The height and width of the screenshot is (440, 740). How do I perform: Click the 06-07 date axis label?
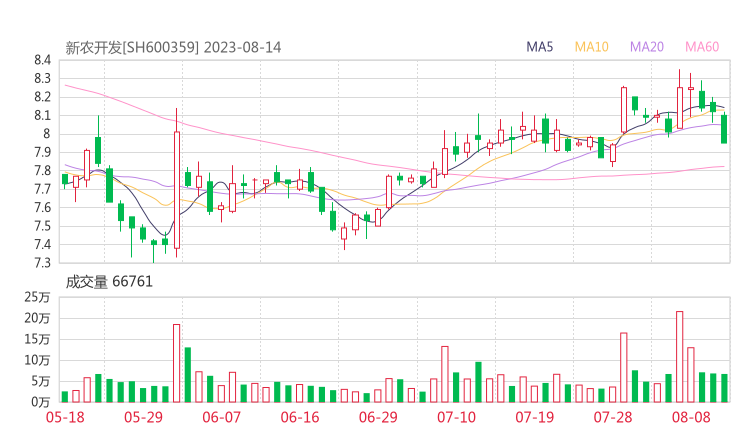[221, 417]
